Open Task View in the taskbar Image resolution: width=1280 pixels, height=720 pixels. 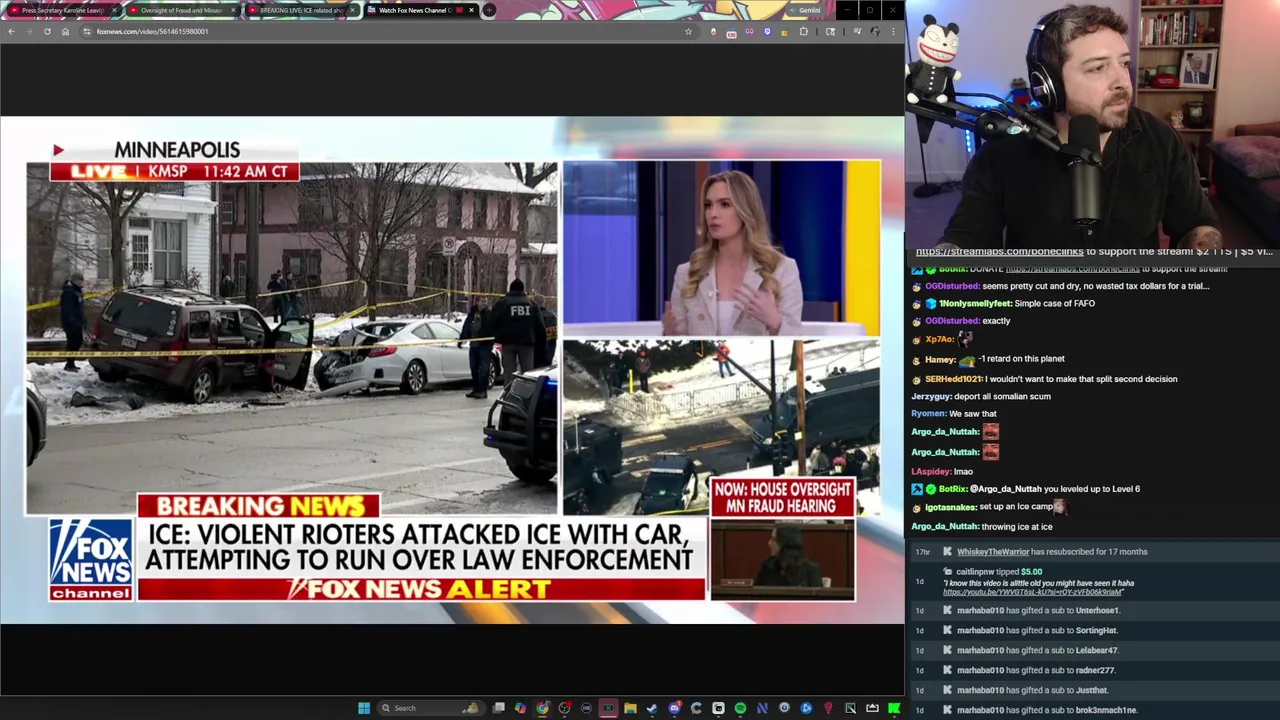[498, 708]
